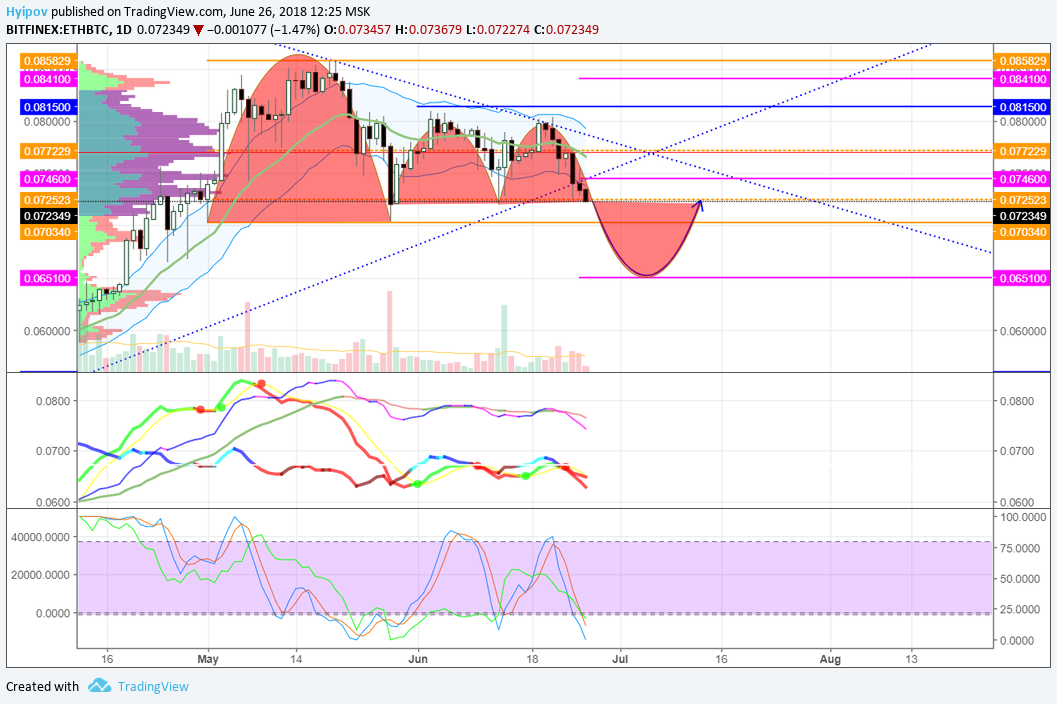Select orange 0.072523 label on left price scale

point(47,200)
